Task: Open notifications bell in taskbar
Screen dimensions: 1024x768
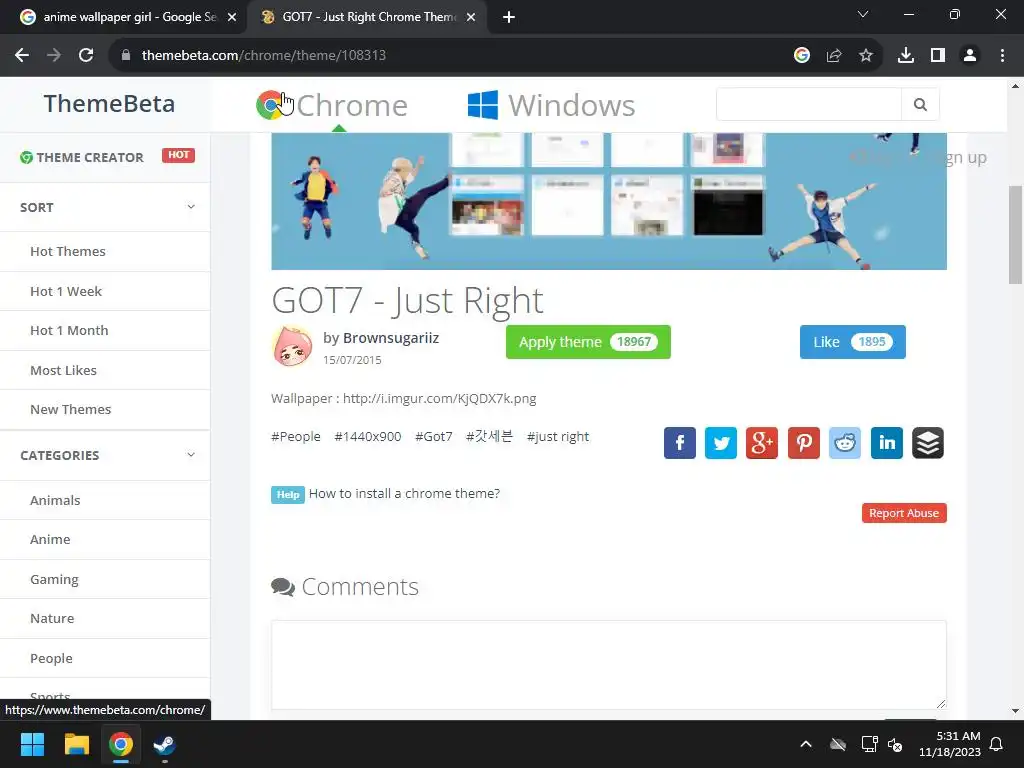Action: coord(996,744)
